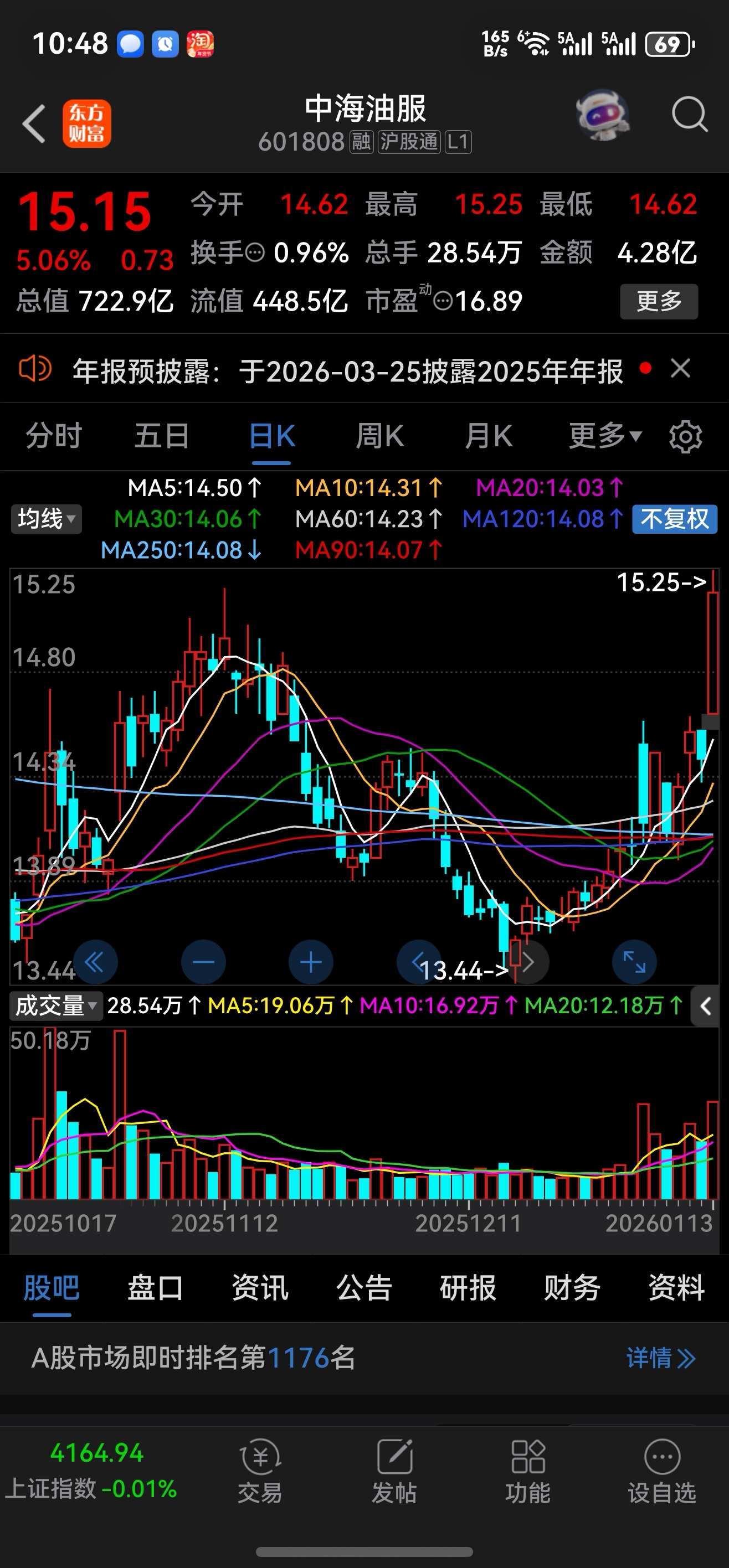
Task: Open 交易 trade icon
Action: click(x=260, y=1471)
